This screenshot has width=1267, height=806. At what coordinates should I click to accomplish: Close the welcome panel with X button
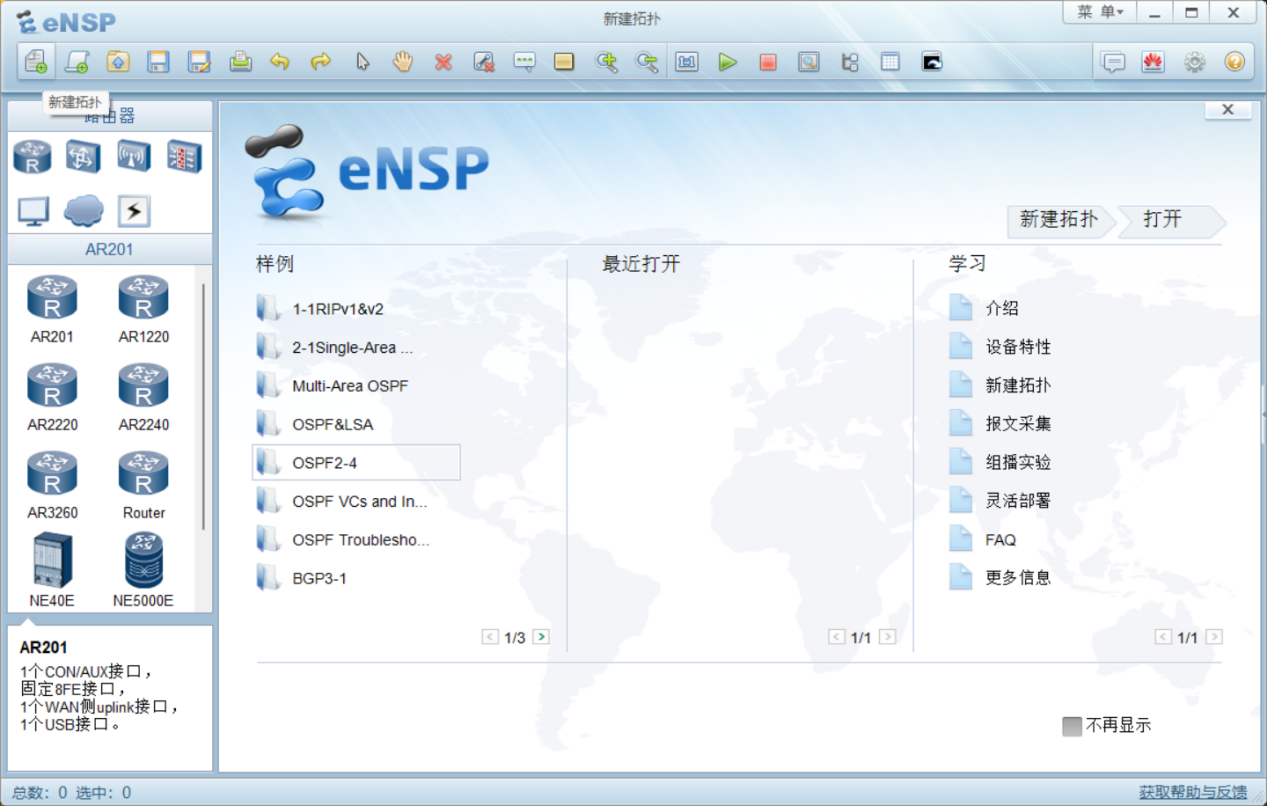tap(1228, 110)
